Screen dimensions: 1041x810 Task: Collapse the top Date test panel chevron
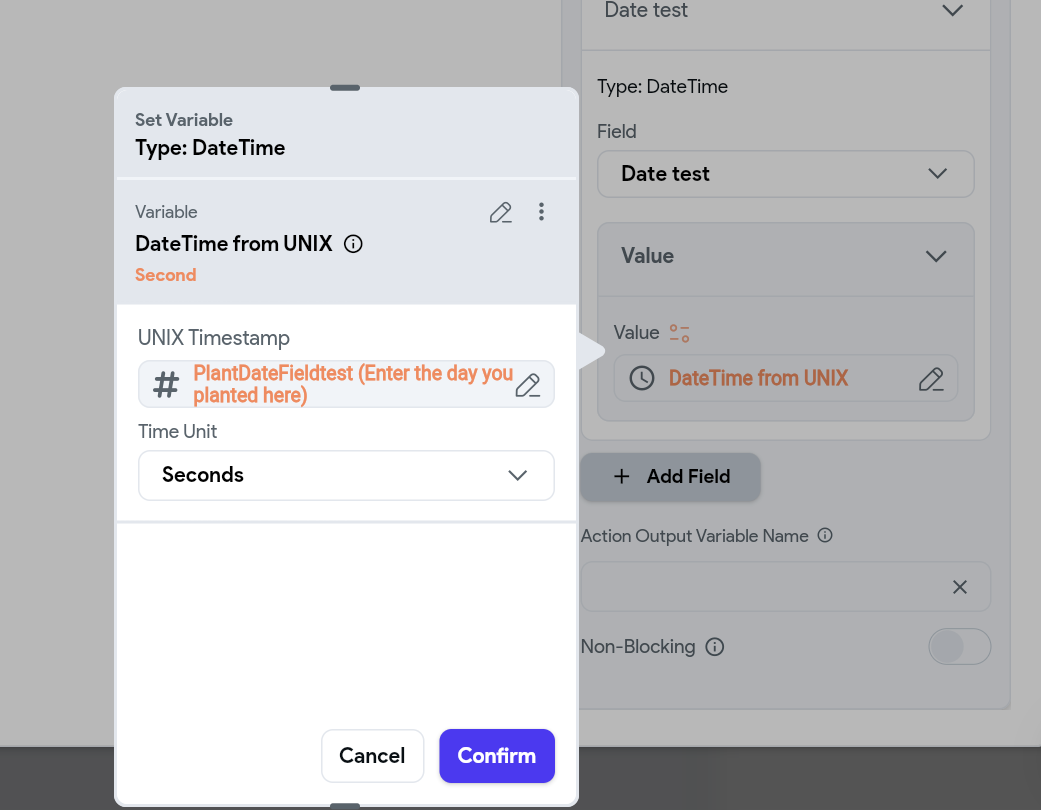tap(952, 11)
